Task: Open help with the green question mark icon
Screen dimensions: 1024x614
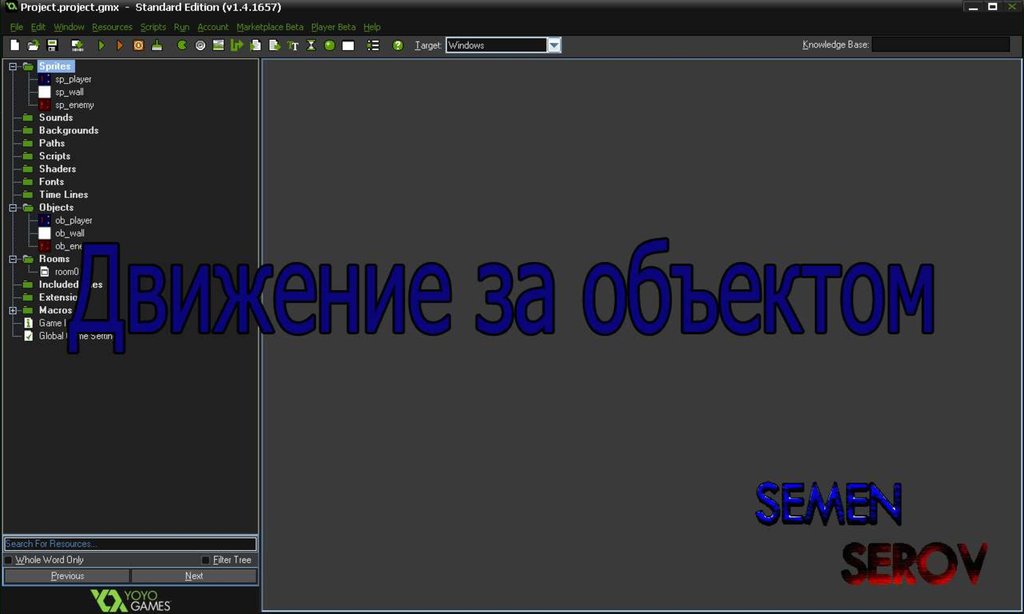Action: [x=398, y=45]
